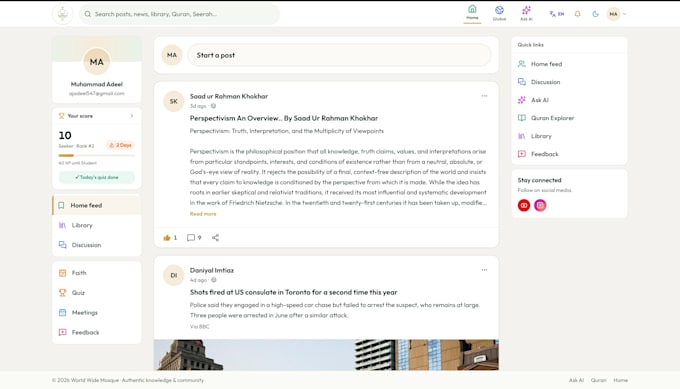The width and height of the screenshot is (680, 389).
Task: Open the EN language selector
Action: coord(557,14)
